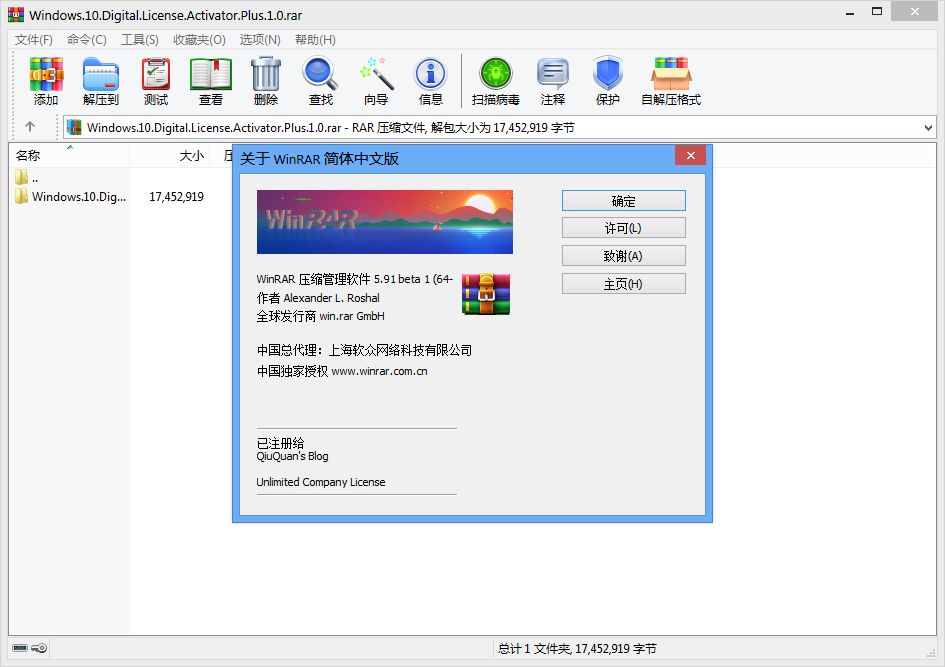Close the About WinRAR dialog
The width and height of the screenshot is (945, 667).
click(691, 155)
